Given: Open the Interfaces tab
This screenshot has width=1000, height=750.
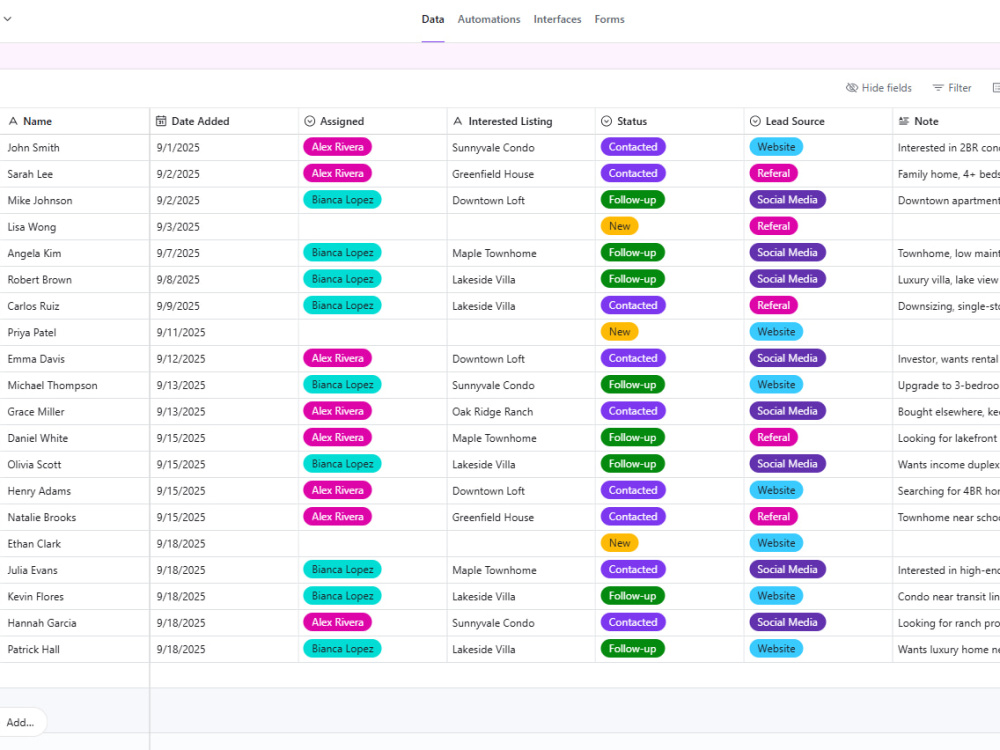Looking at the screenshot, I should click(x=557, y=20).
